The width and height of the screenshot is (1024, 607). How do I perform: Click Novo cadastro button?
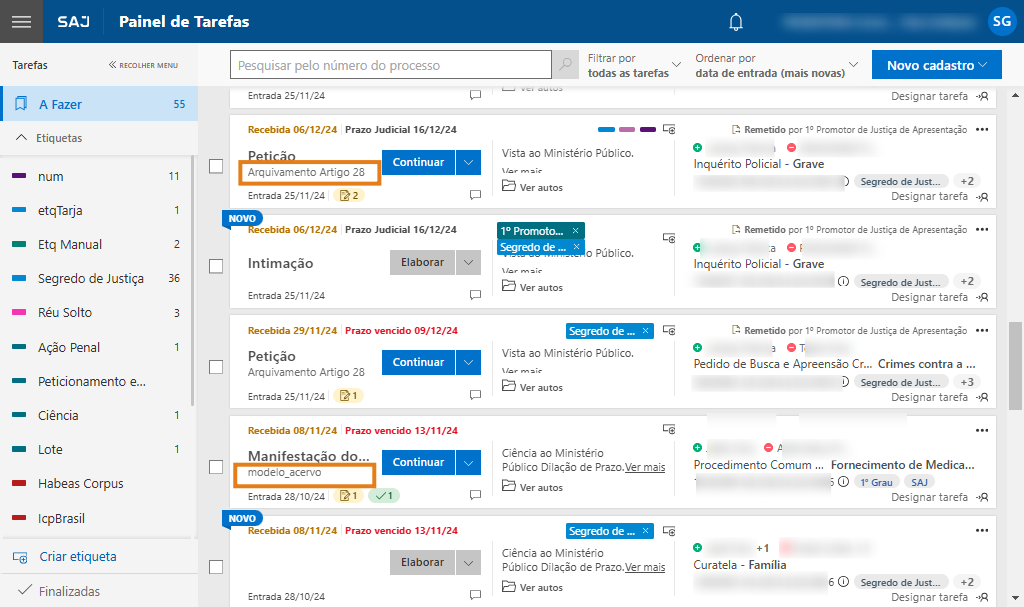[x=936, y=66]
